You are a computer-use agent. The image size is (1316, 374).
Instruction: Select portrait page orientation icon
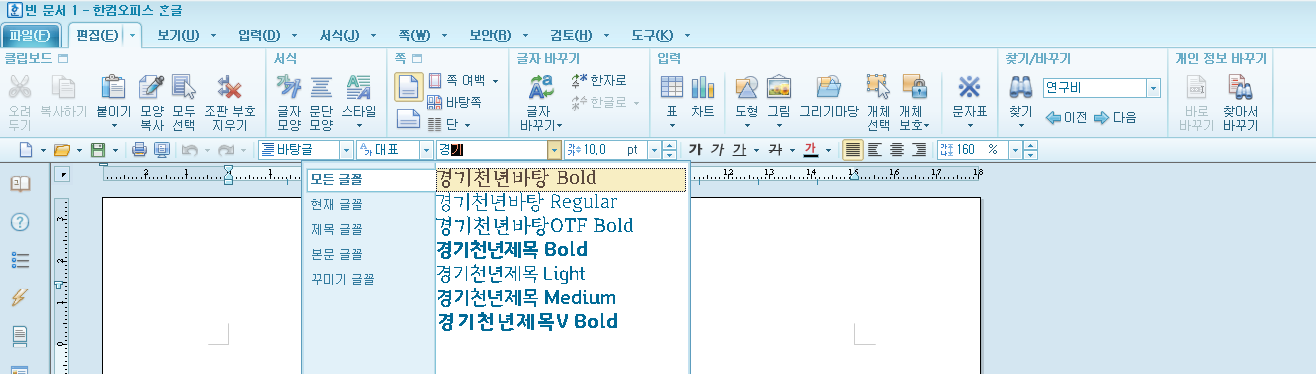[x=408, y=87]
